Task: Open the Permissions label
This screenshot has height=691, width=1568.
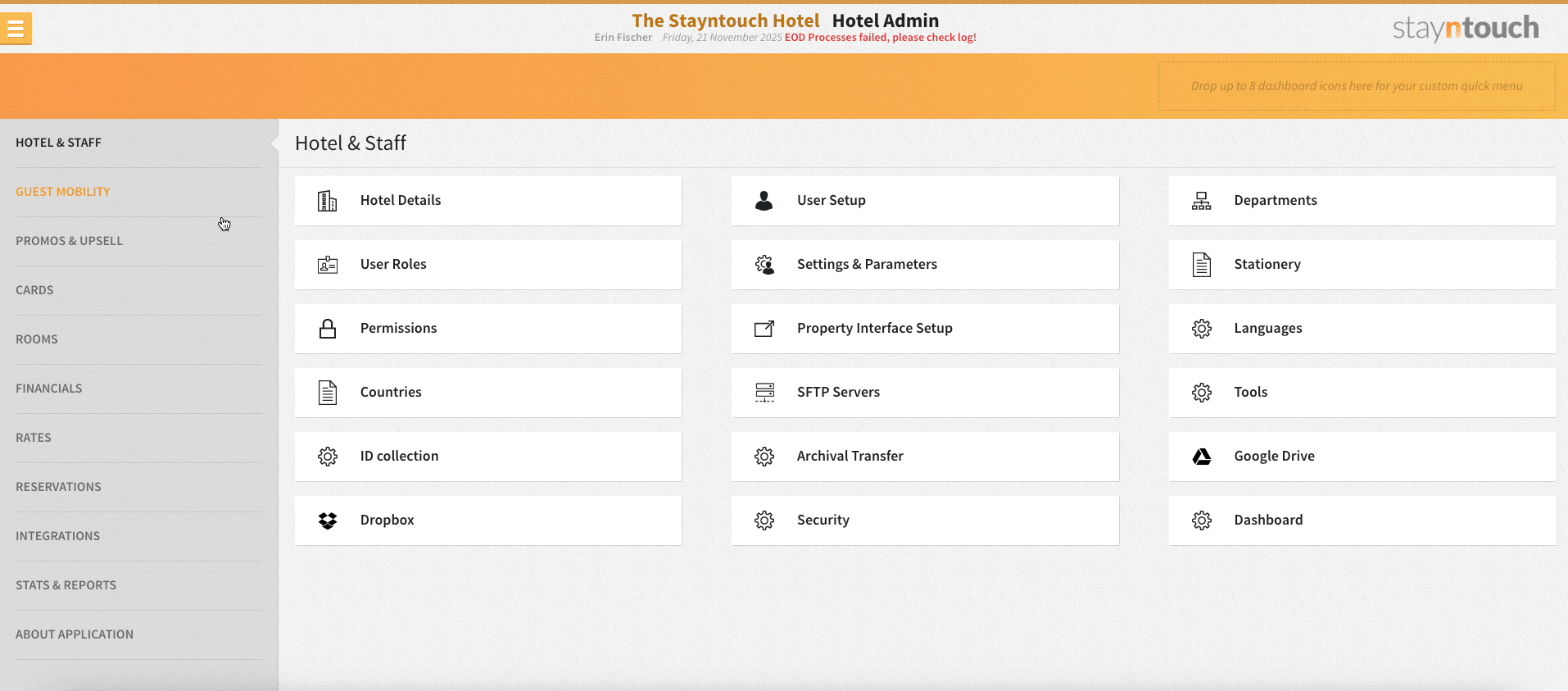Action: point(398,328)
